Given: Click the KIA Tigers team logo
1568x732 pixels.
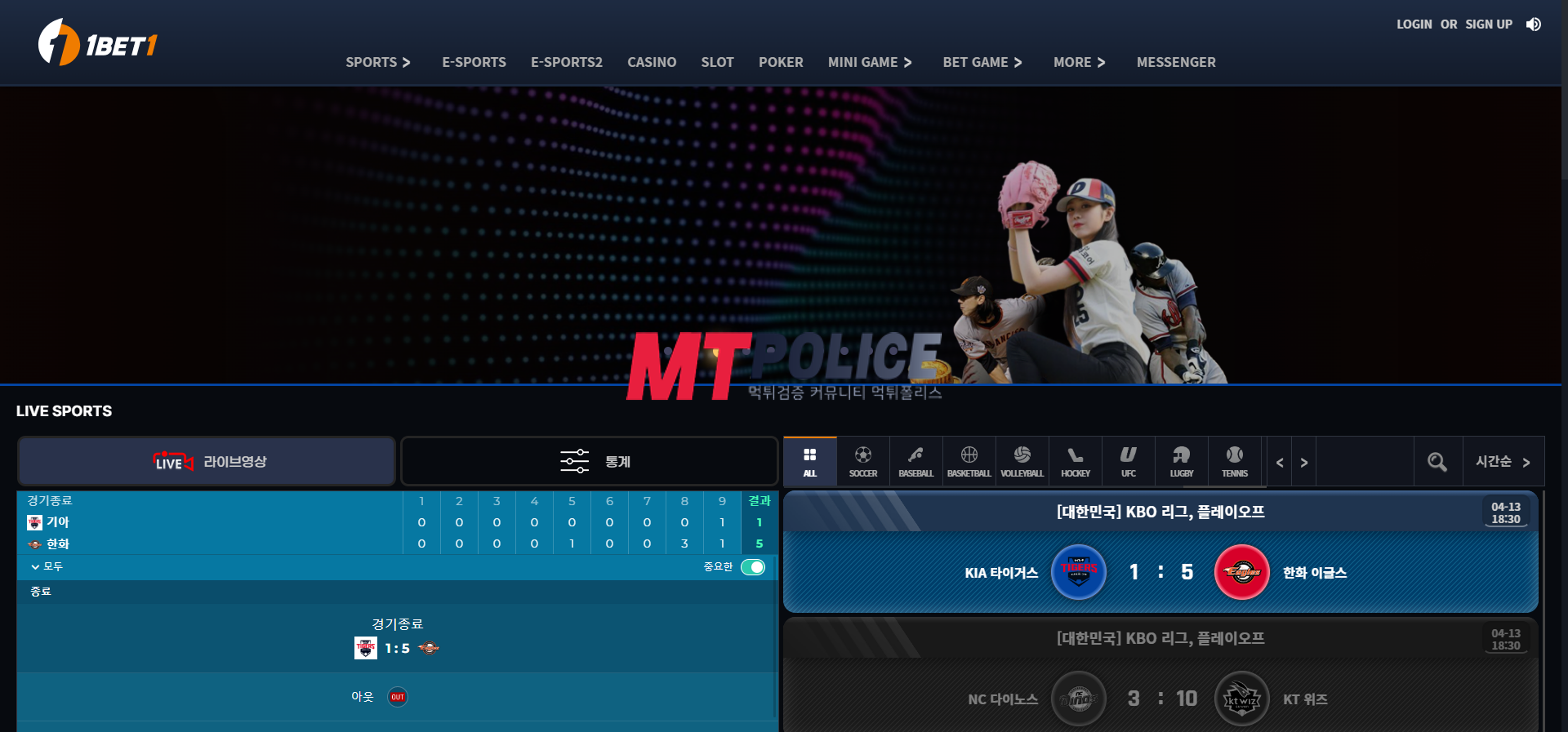Looking at the screenshot, I should [1079, 571].
